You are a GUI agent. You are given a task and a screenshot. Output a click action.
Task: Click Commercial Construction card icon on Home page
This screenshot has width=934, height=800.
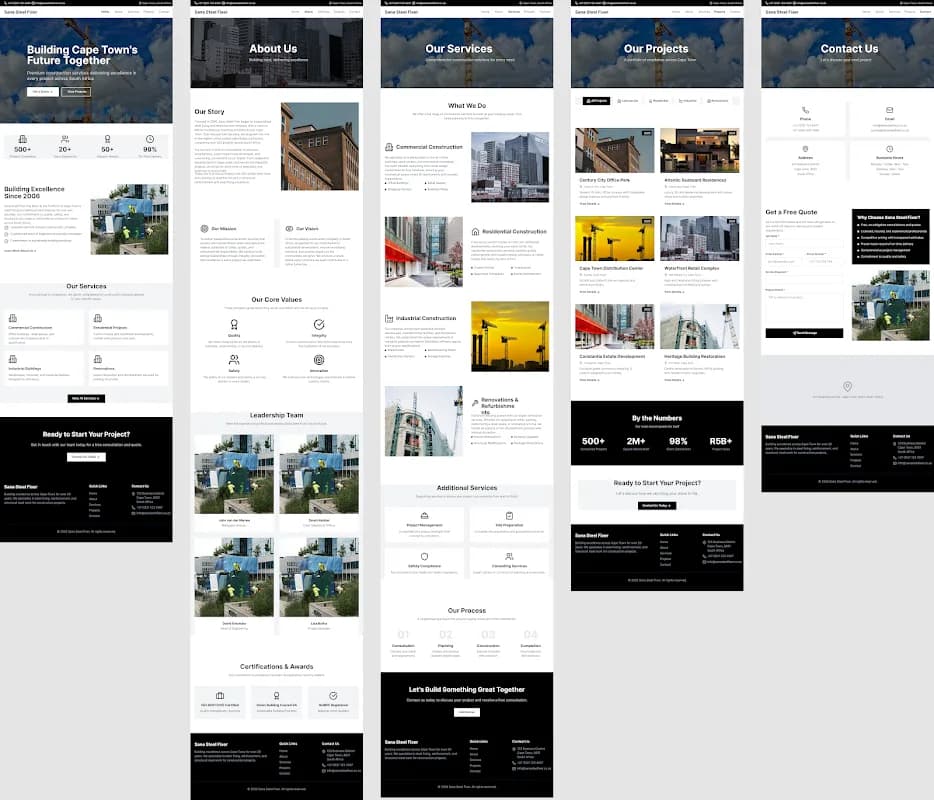[13, 318]
